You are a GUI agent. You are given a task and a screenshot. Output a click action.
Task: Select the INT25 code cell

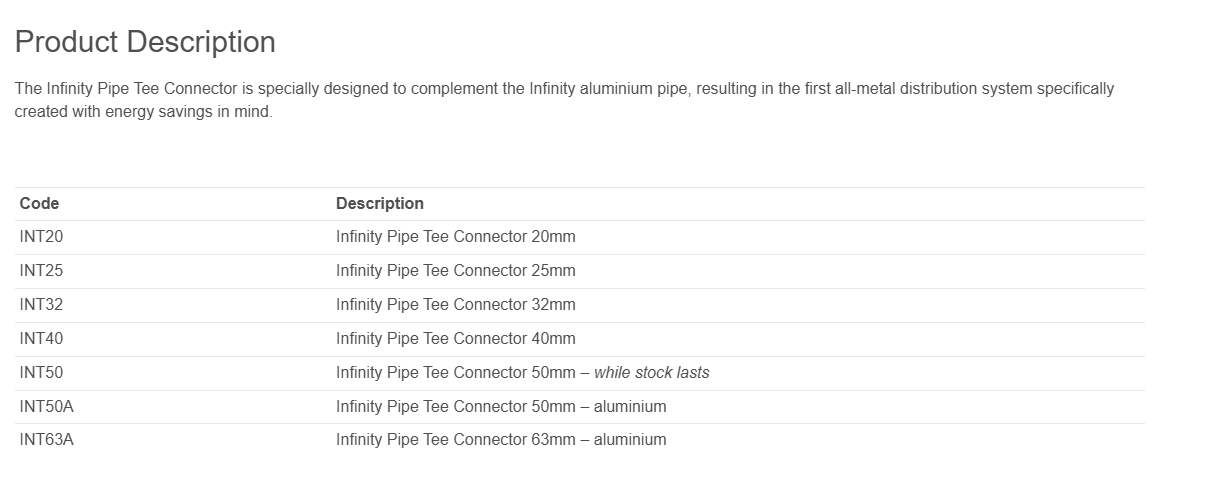[x=41, y=271]
